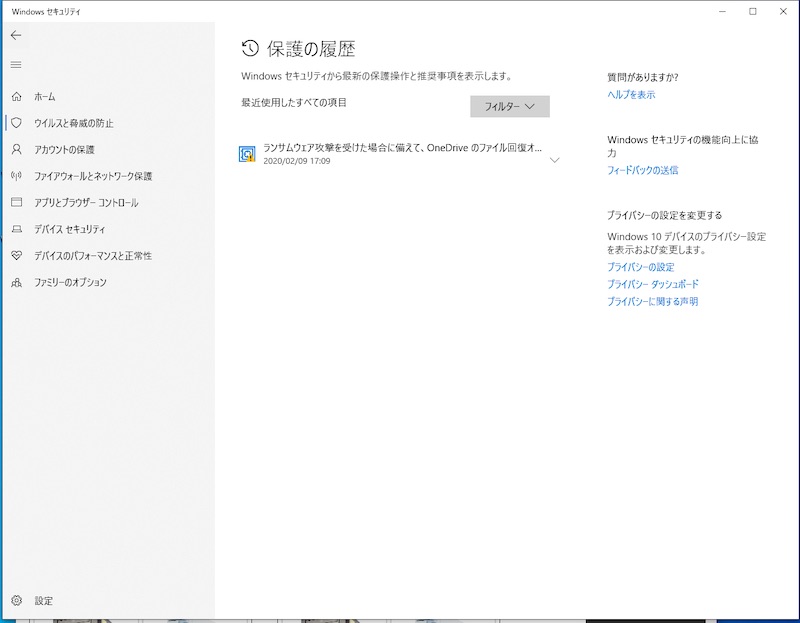
Task: Click the app and browser control window icon
Action: 16,203
